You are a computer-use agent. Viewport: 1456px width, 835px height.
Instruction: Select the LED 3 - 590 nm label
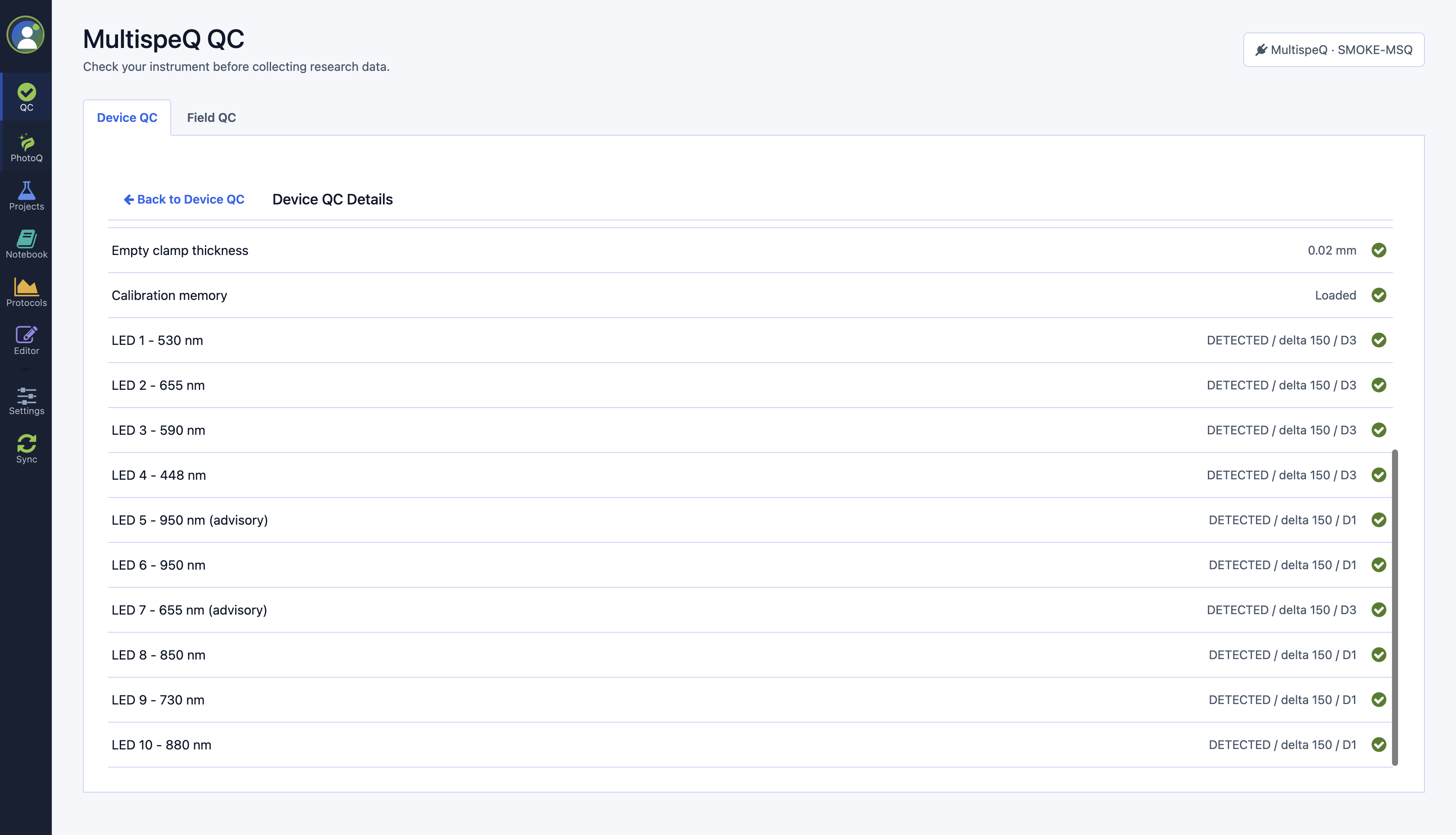[158, 430]
